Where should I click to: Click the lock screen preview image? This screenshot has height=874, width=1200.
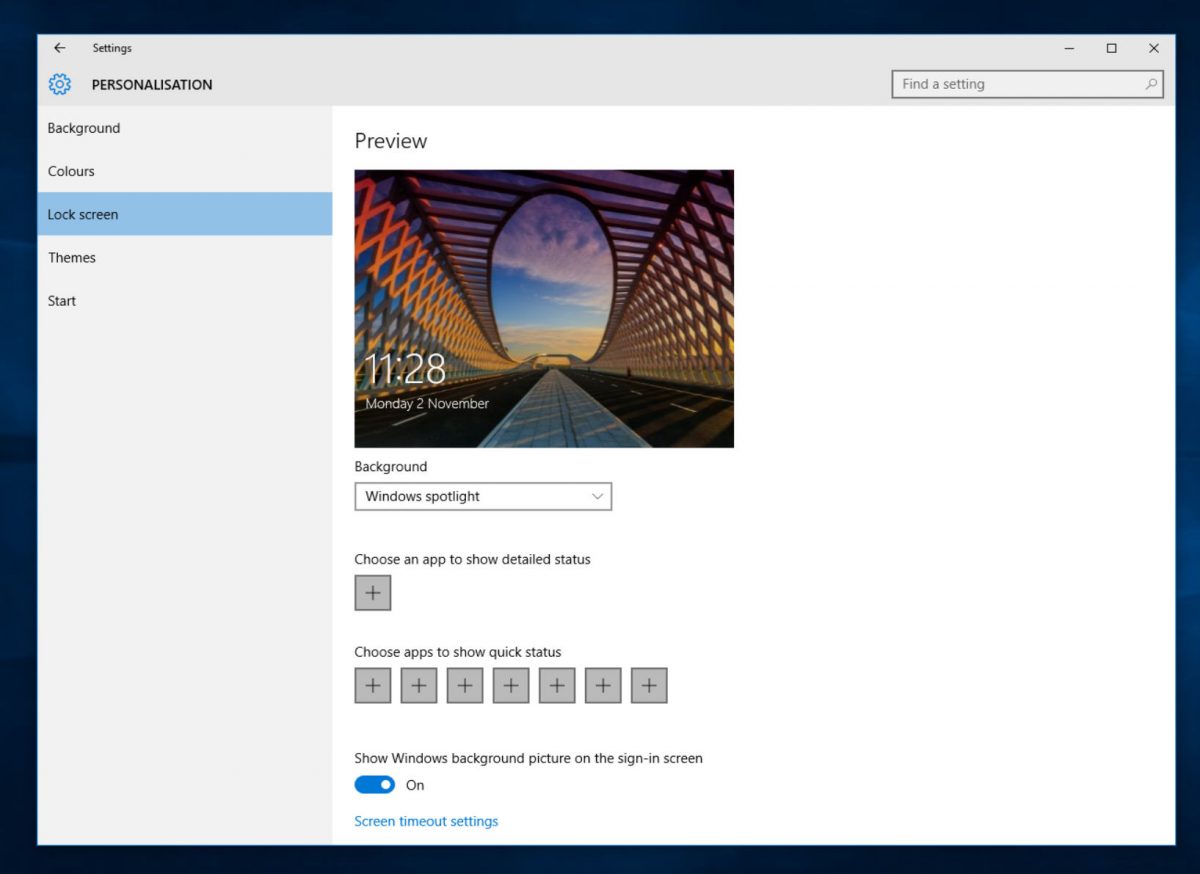coord(544,307)
